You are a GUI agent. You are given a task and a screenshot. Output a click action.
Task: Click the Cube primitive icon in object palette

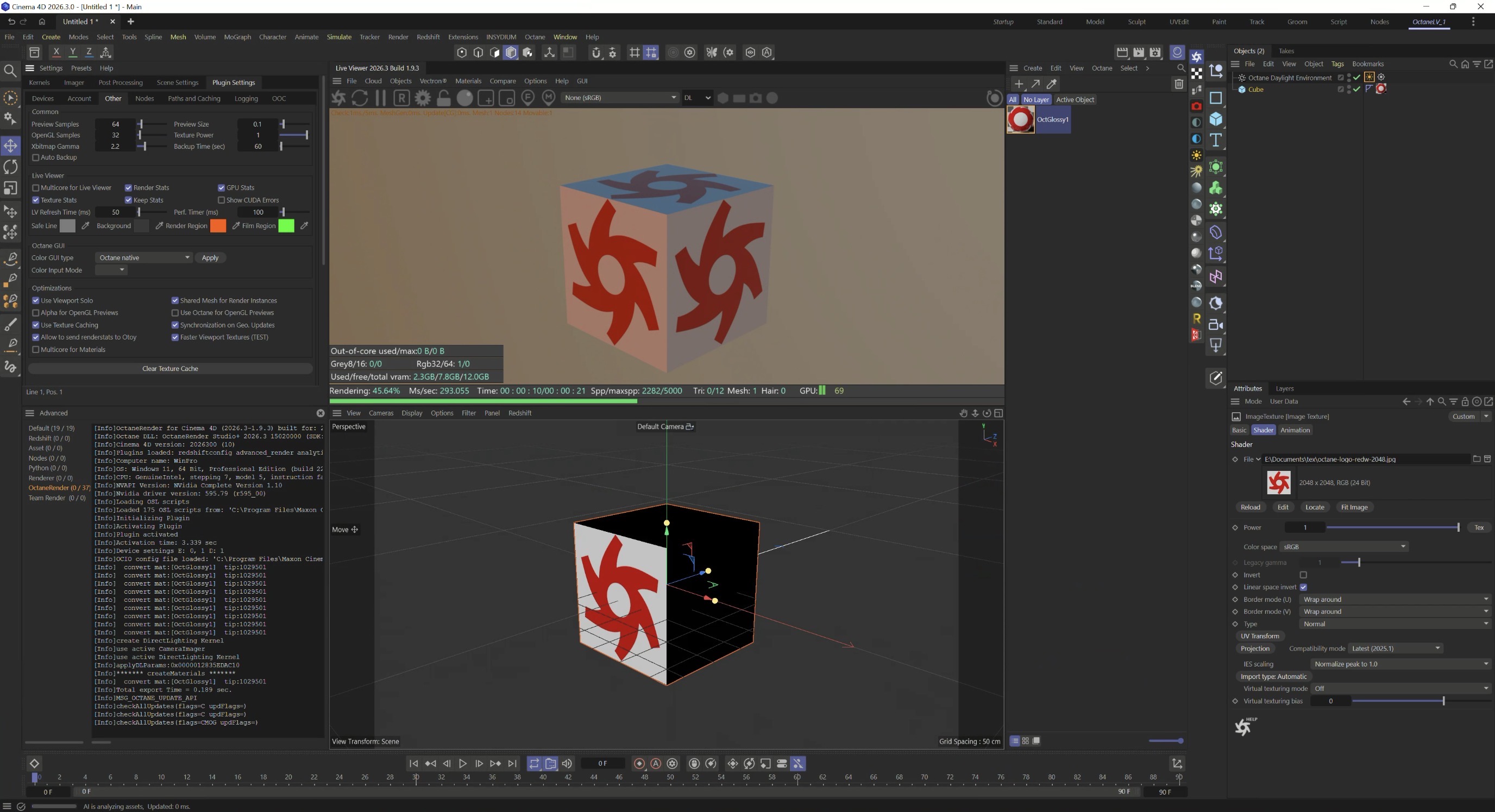click(1215, 119)
